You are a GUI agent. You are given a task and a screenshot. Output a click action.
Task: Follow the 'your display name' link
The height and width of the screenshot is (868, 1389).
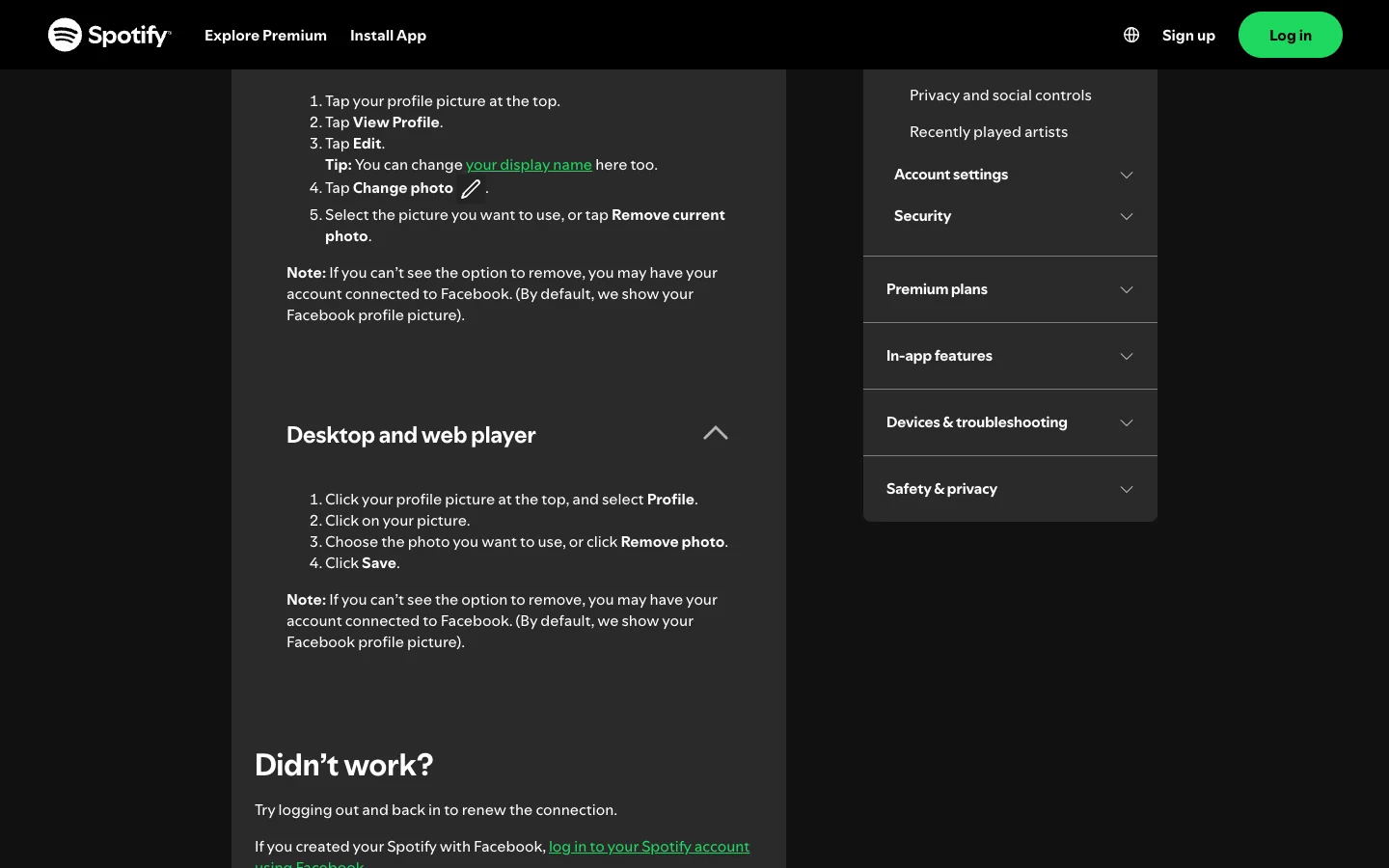click(529, 165)
